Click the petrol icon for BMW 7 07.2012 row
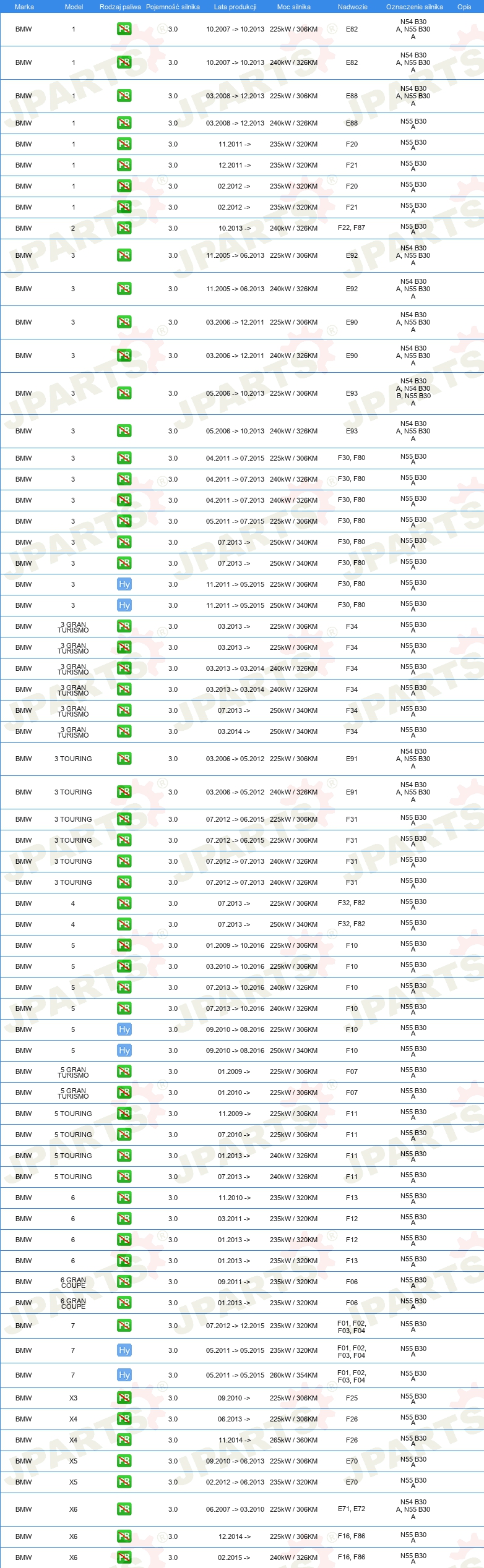 124,1326
